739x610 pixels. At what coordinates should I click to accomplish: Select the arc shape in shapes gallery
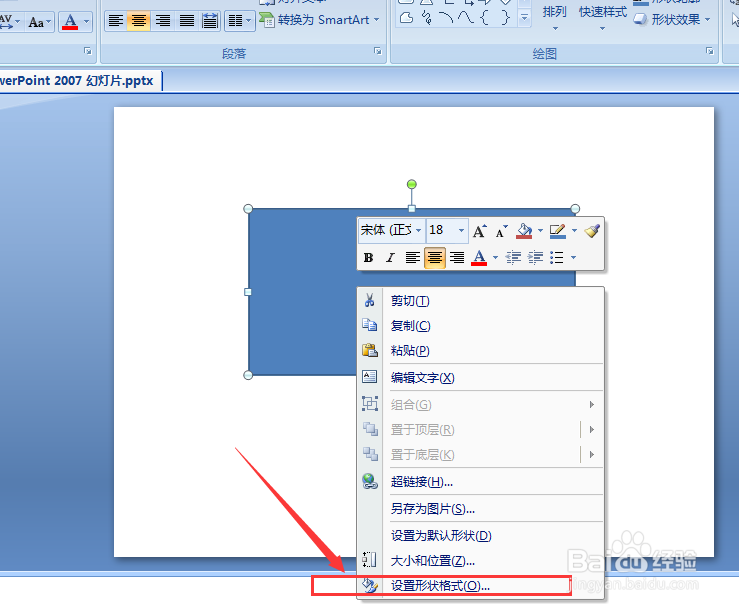[x=445, y=18]
